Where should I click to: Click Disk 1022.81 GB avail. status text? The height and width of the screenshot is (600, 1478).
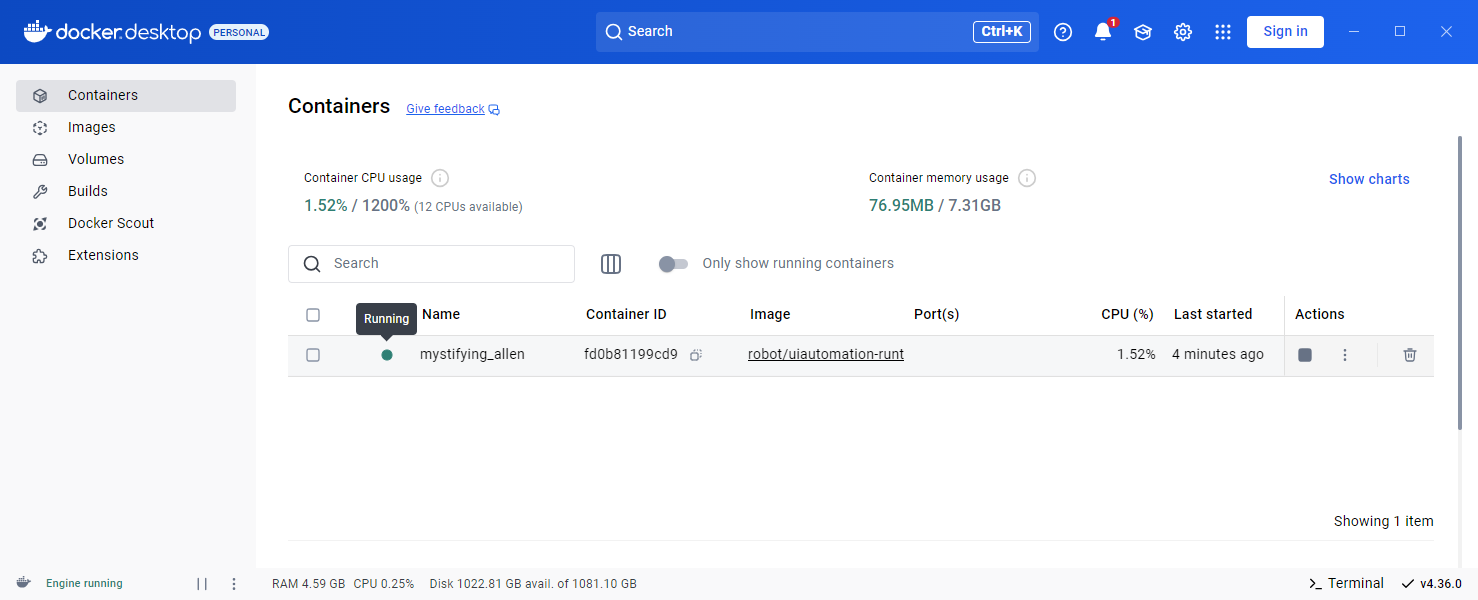[x=533, y=584]
